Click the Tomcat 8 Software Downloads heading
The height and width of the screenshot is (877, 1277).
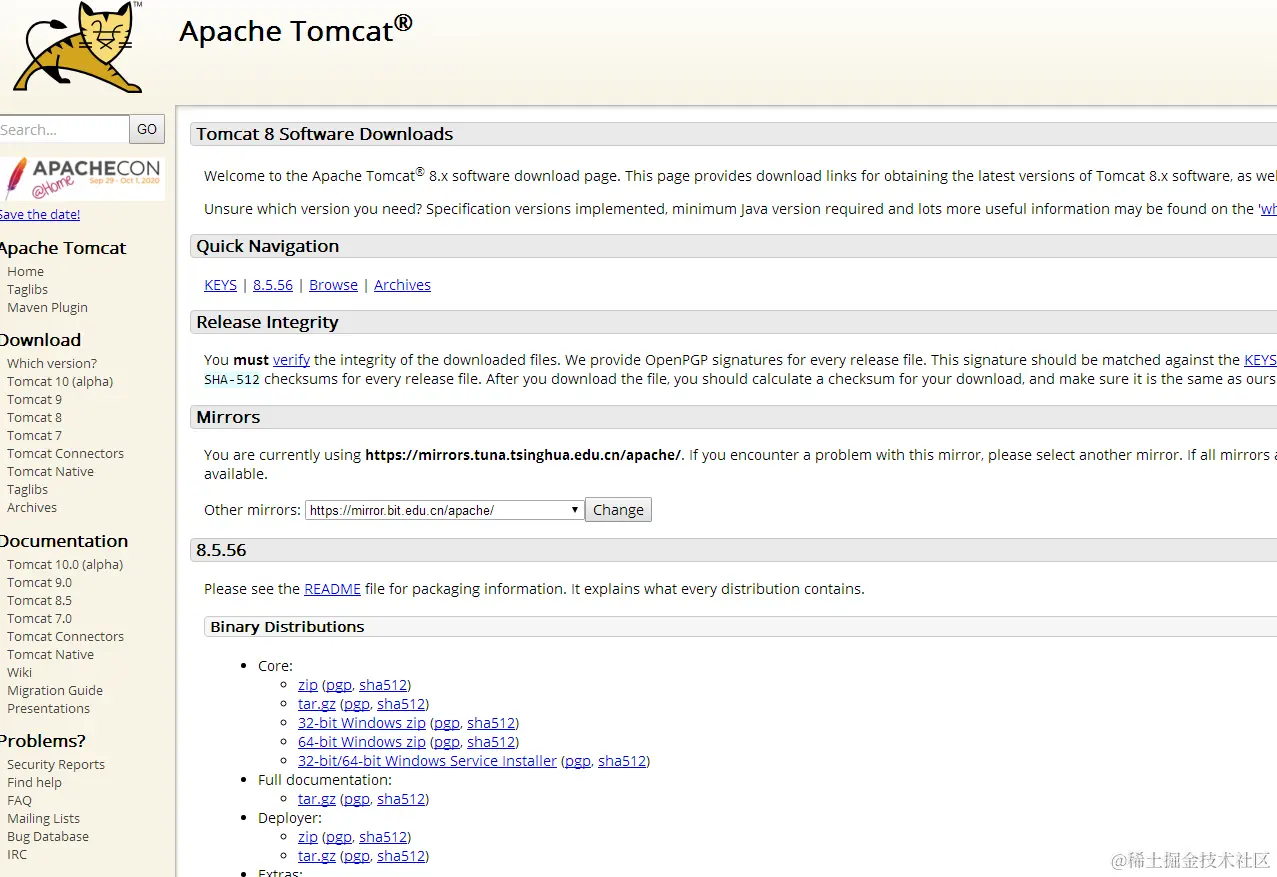point(324,134)
